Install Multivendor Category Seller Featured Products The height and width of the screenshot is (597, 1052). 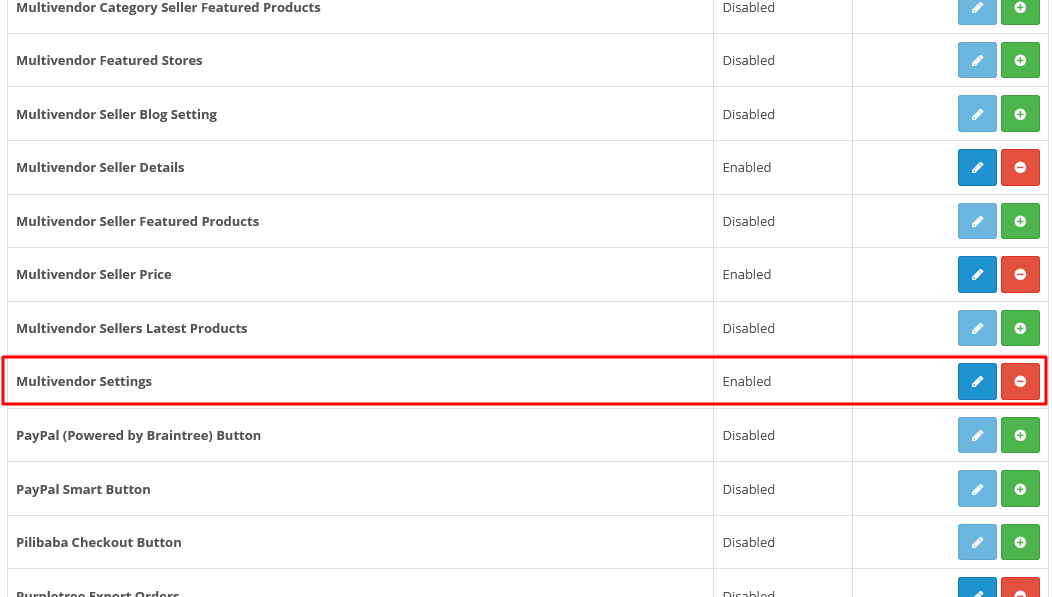(1020, 9)
